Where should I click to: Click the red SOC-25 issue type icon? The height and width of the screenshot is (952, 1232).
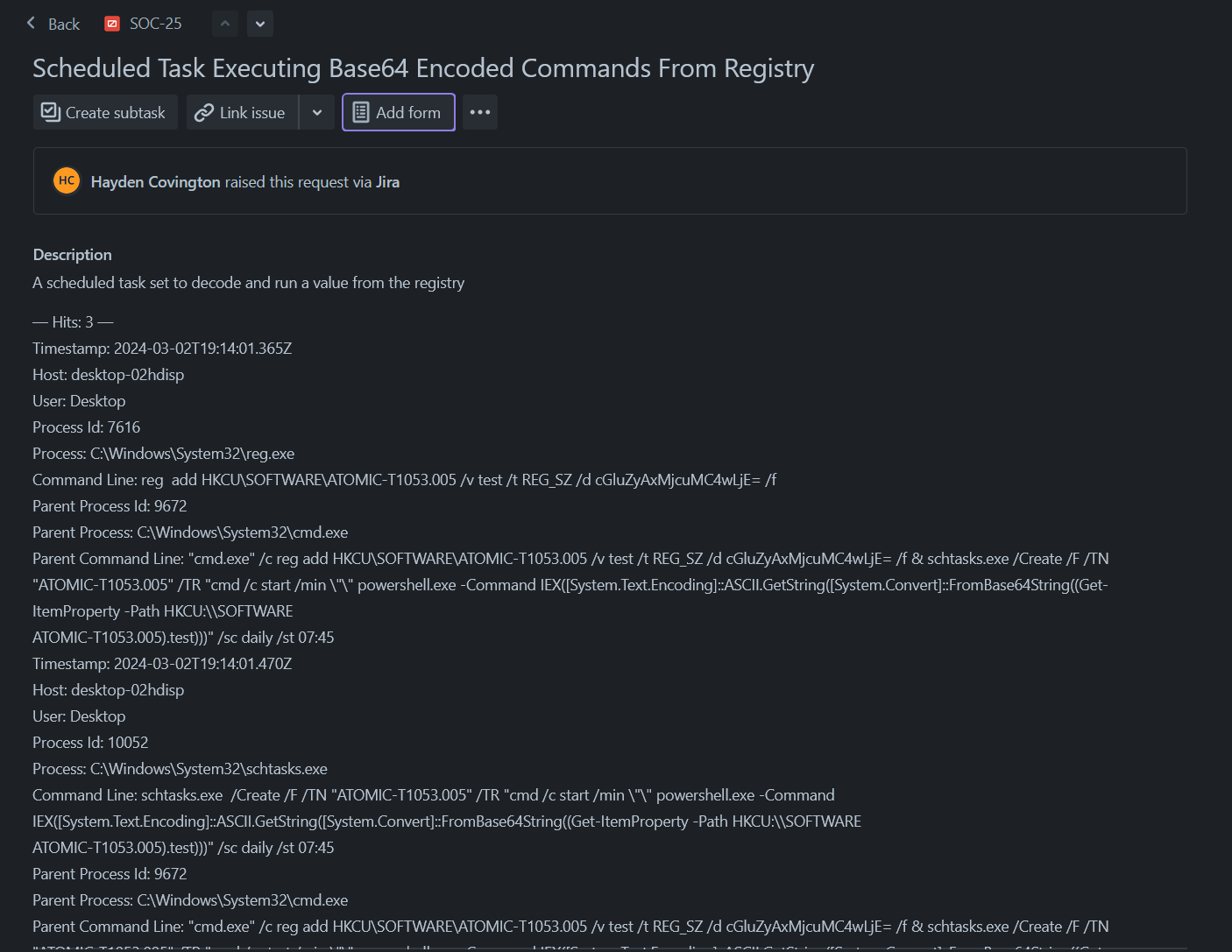pyautogui.click(x=112, y=24)
